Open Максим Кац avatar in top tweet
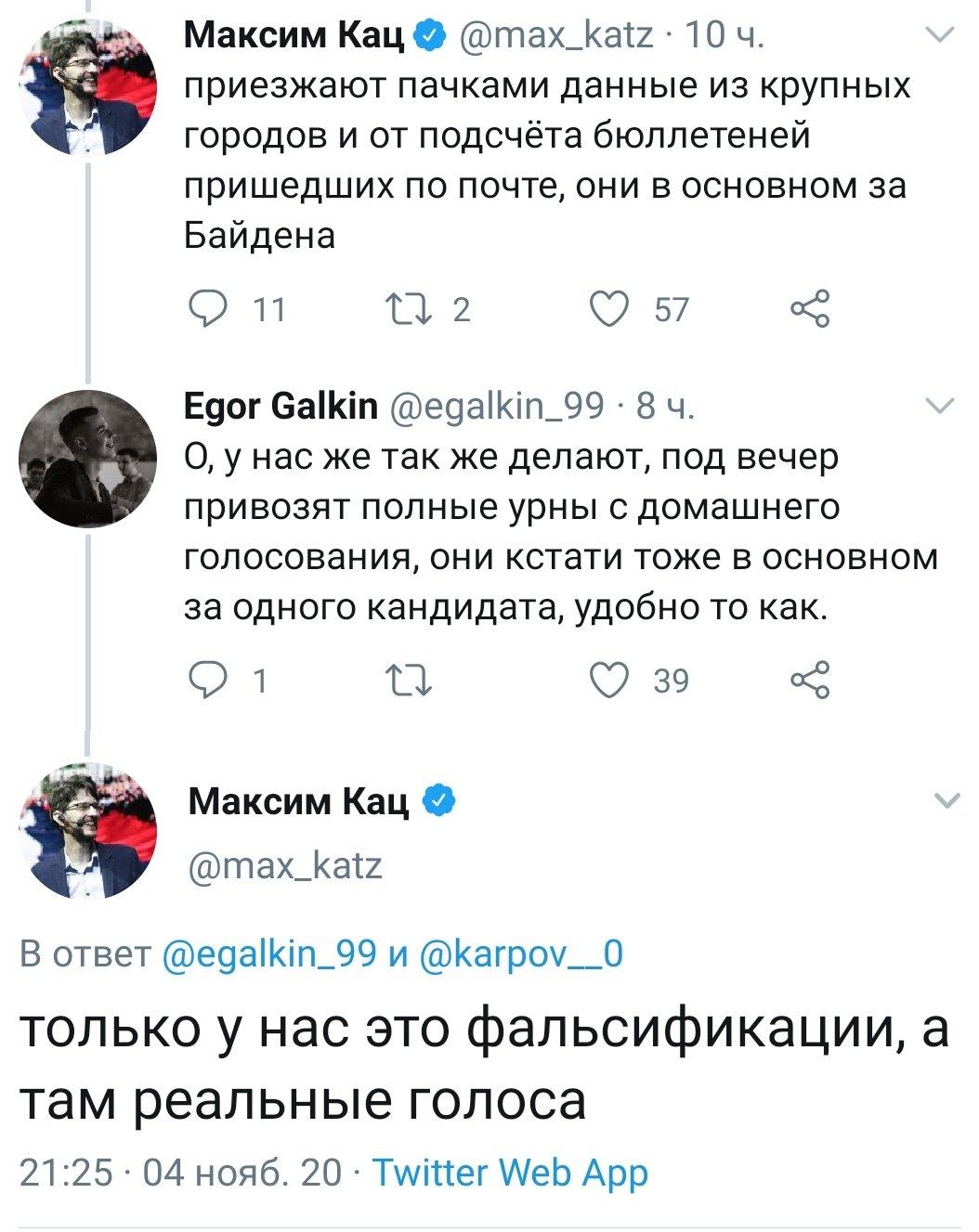The image size is (979, 1232). (x=88, y=86)
